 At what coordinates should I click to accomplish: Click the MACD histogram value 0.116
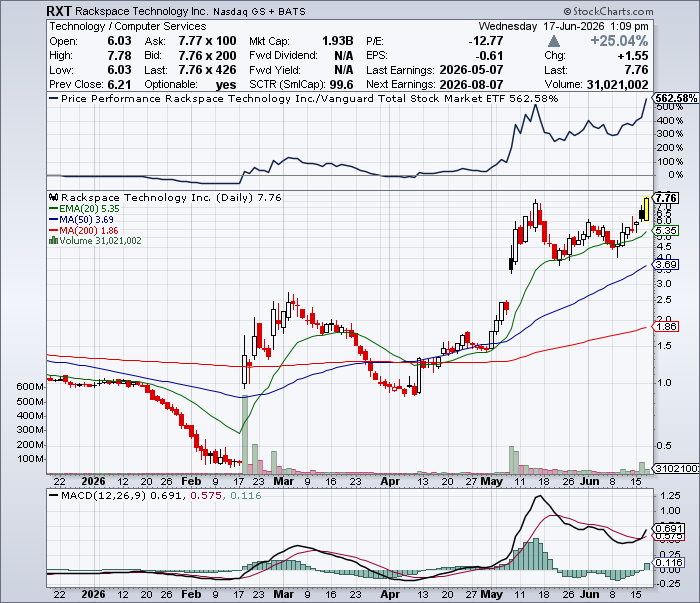click(246, 495)
